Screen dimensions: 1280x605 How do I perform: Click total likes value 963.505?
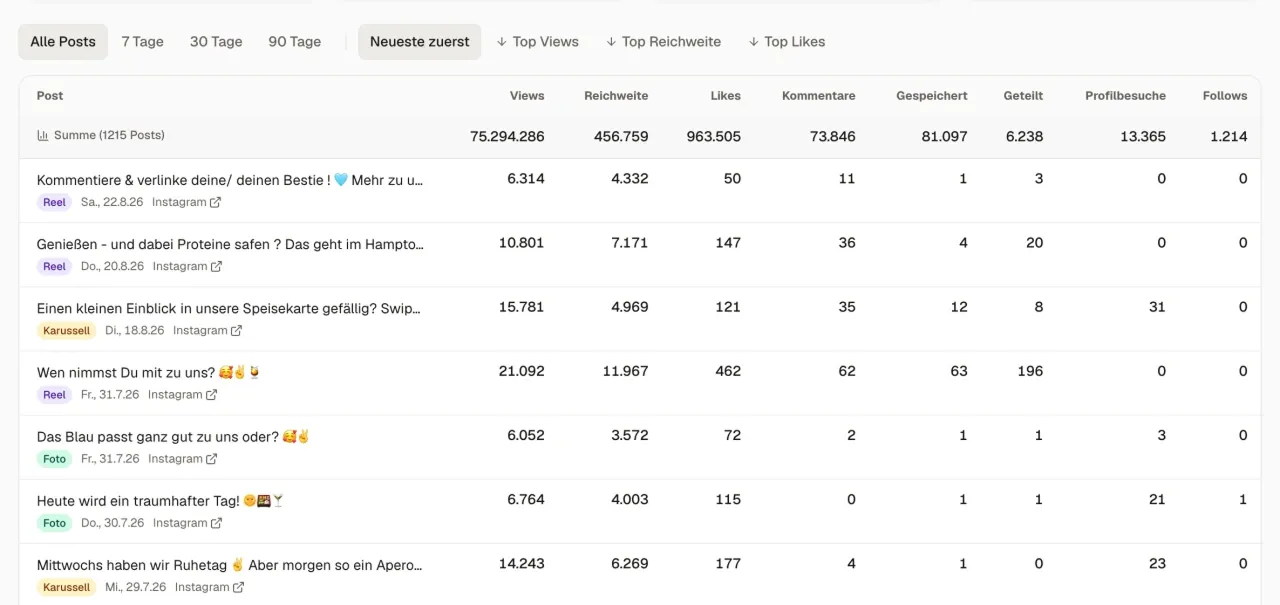pyautogui.click(x=714, y=136)
